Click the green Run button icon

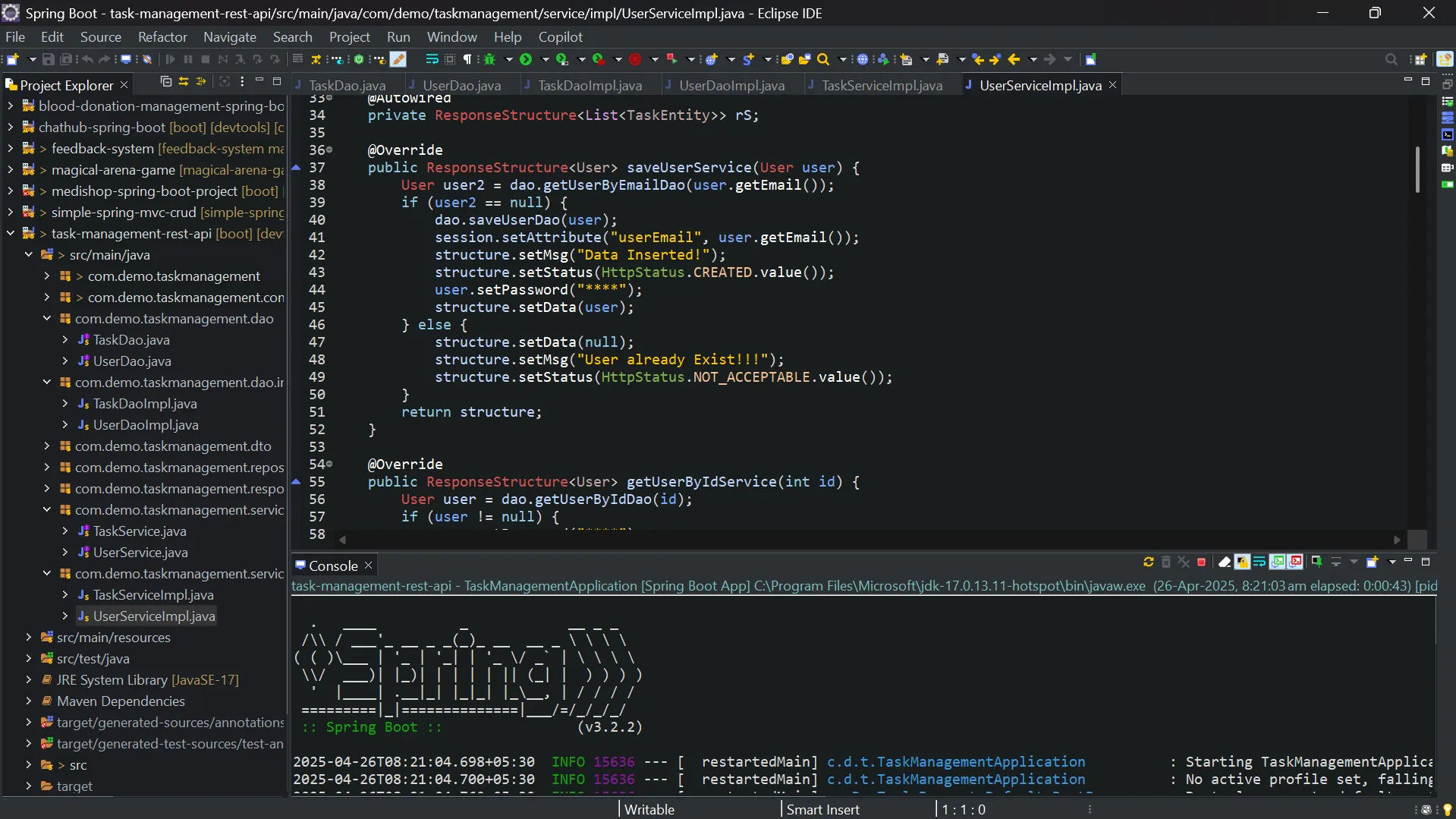pyautogui.click(x=526, y=59)
